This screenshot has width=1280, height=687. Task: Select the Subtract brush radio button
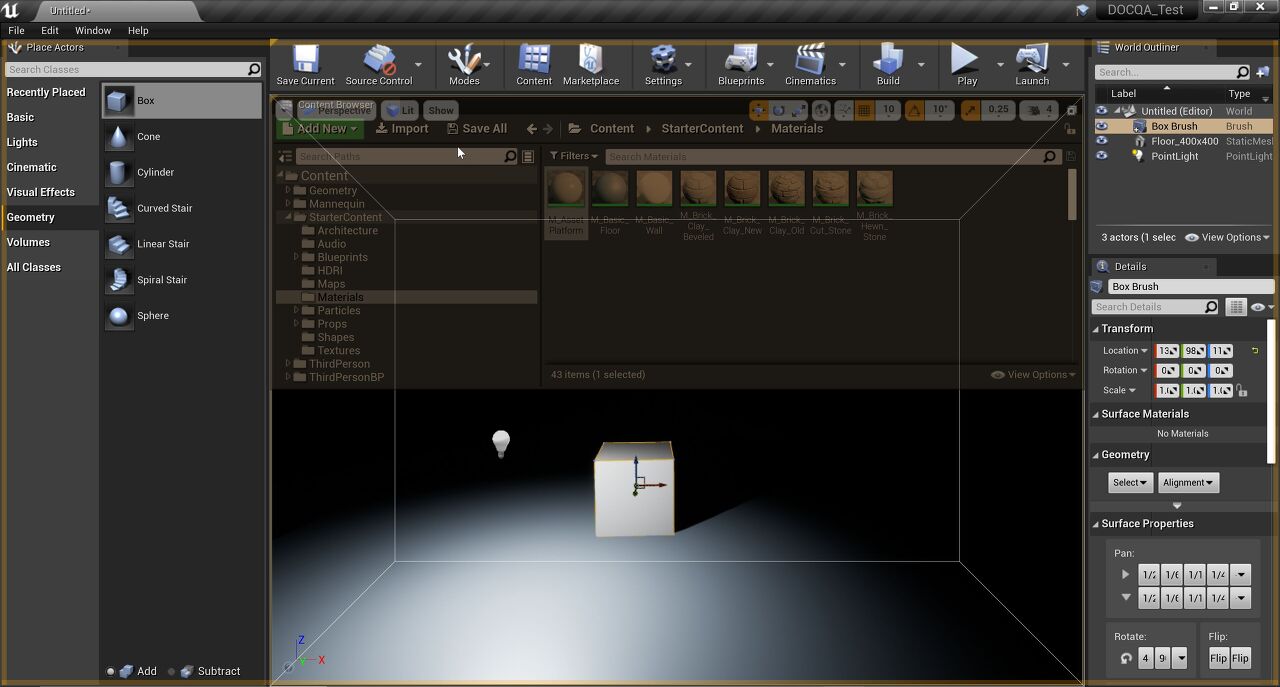(171, 672)
